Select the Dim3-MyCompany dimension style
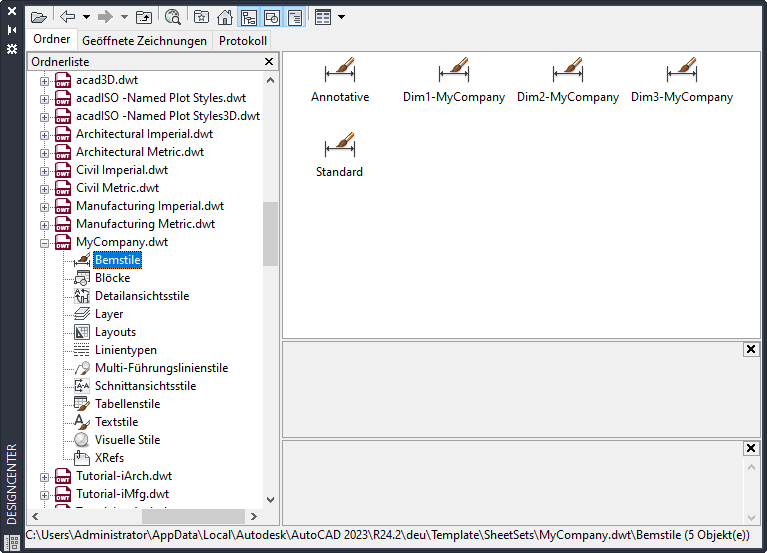 pos(682,81)
